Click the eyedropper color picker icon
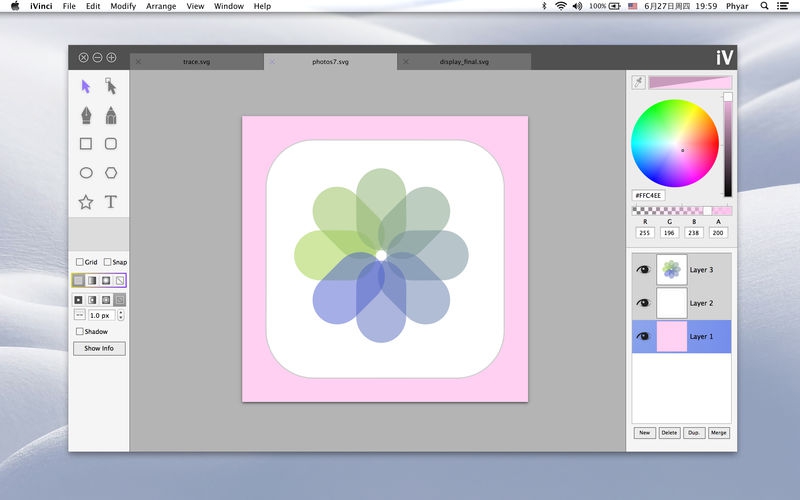Image resolution: width=800 pixels, height=500 pixels. tap(638, 82)
